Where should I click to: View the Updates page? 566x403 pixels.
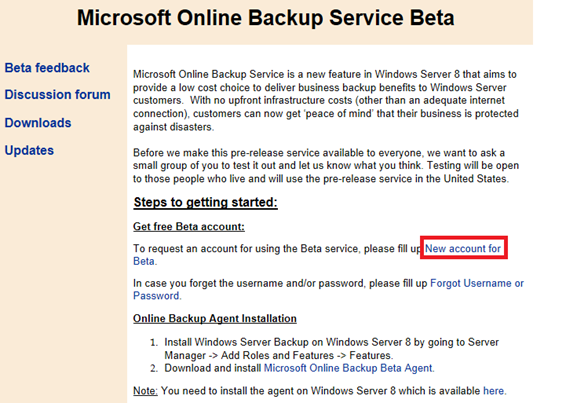click(29, 150)
